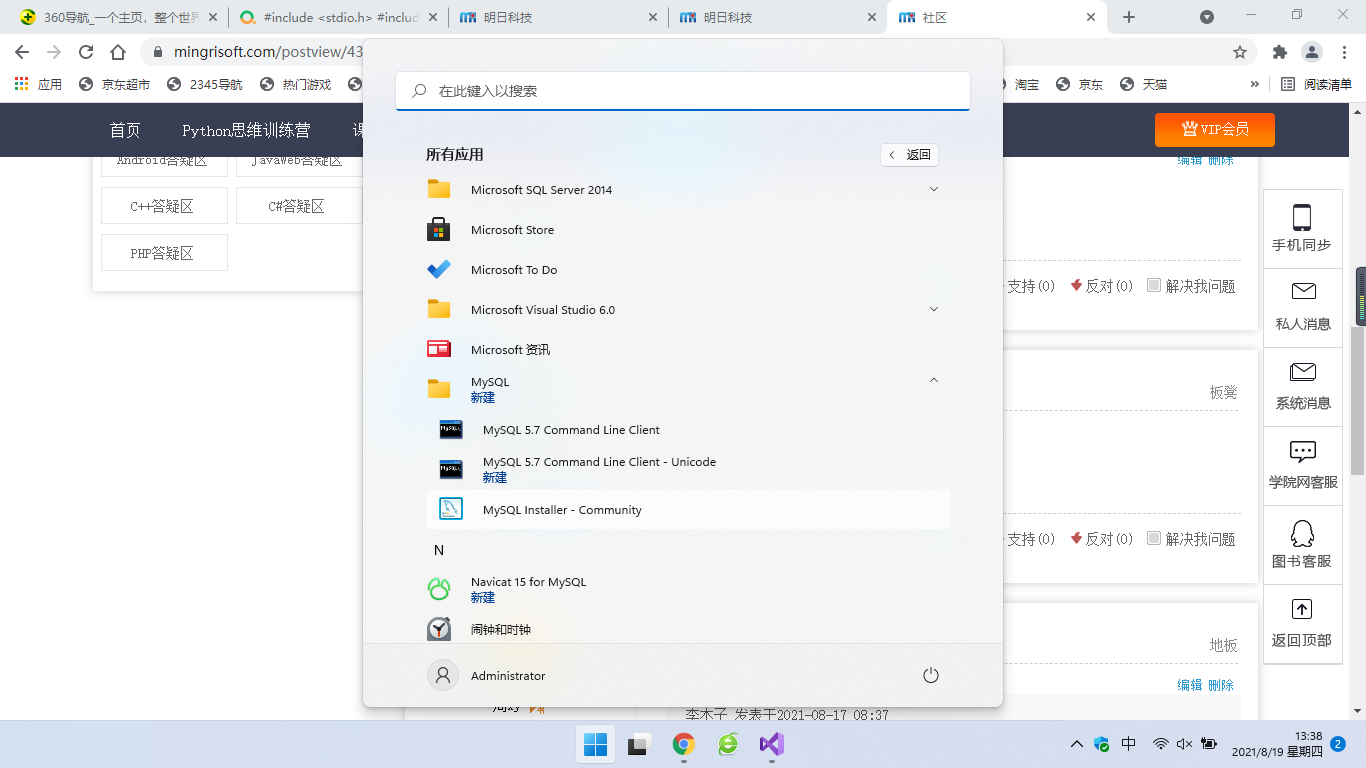Open notification center badge on taskbar
Viewport: 1366px width, 768px height.
[x=1338, y=744]
